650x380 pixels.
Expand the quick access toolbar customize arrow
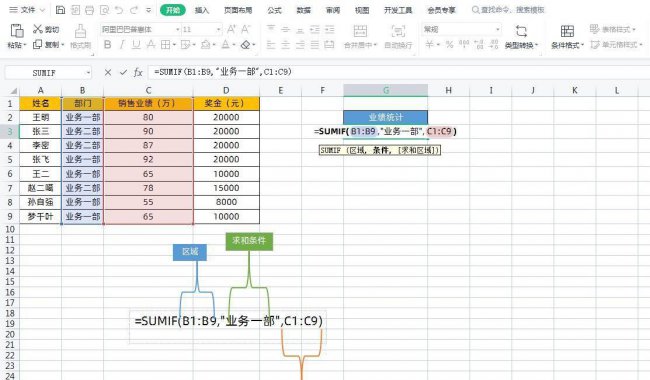coord(148,10)
